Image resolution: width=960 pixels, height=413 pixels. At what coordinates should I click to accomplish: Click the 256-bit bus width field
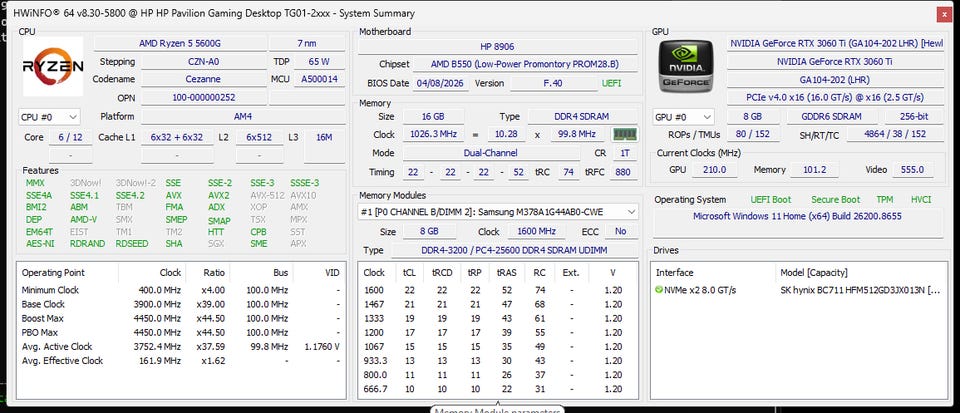pyautogui.click(x=915, y=116)
